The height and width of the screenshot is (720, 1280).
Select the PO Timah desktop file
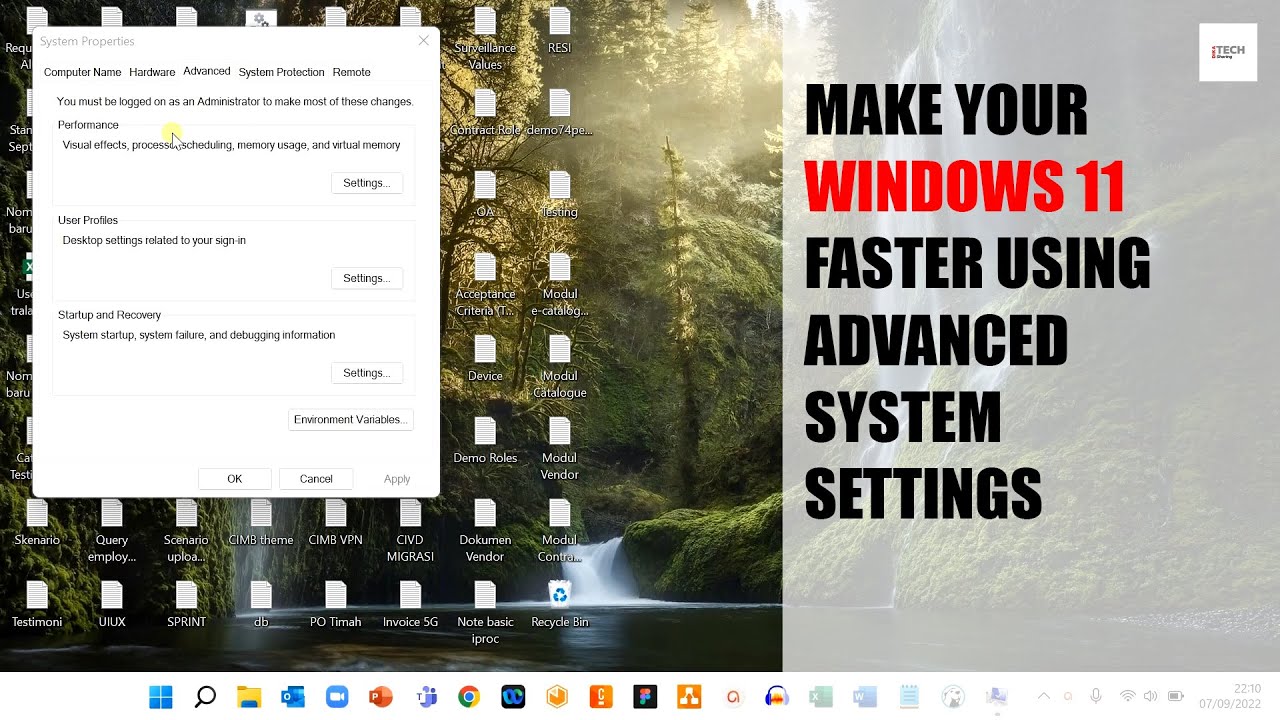[336, 605]
